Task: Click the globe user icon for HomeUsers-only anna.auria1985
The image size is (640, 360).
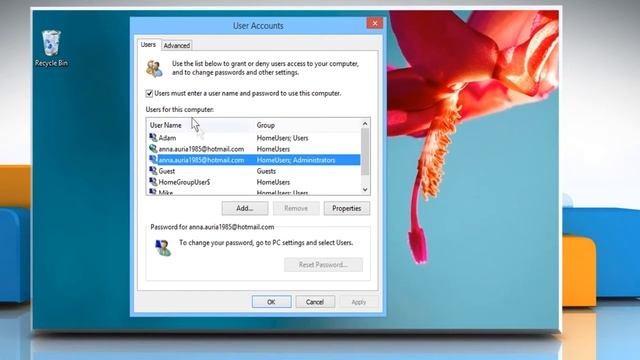Action: click(x=153, y=149)
